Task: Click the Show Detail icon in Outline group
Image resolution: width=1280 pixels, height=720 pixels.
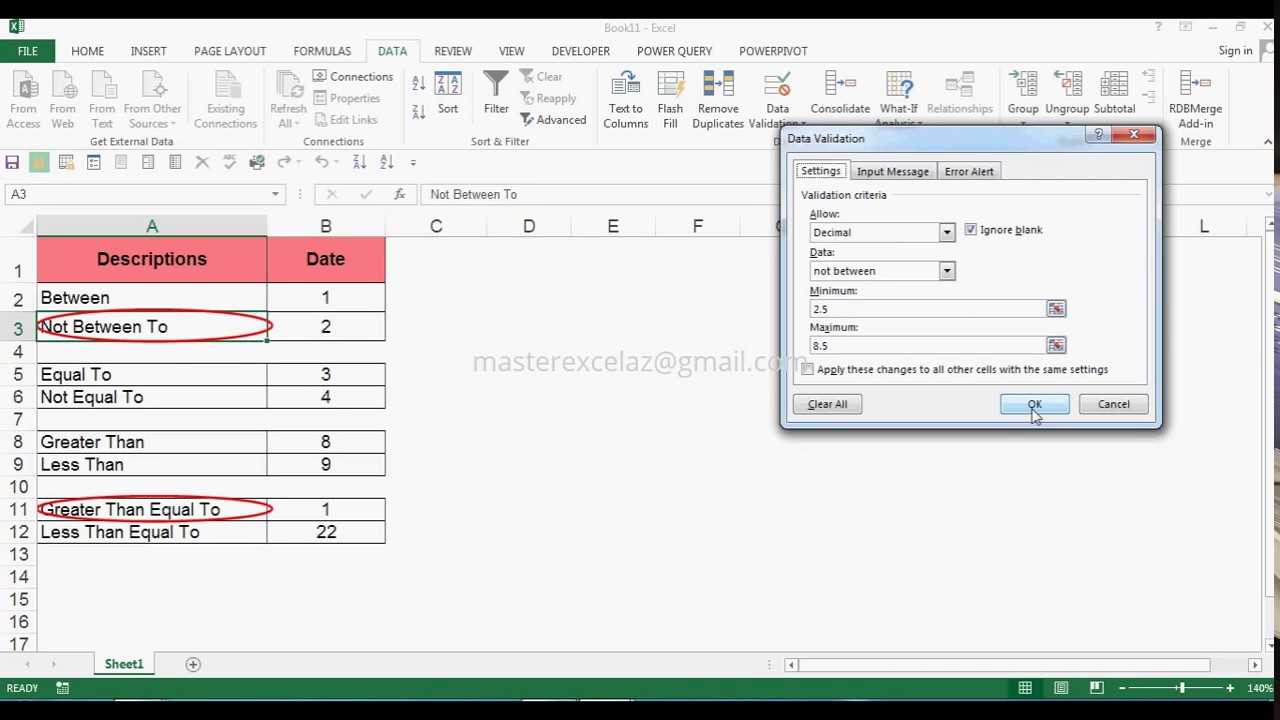Action: [1148, 76]
